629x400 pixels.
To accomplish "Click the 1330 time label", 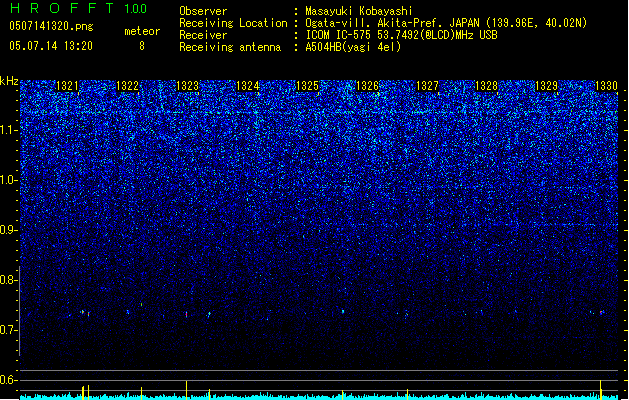I will coord(607,86).
